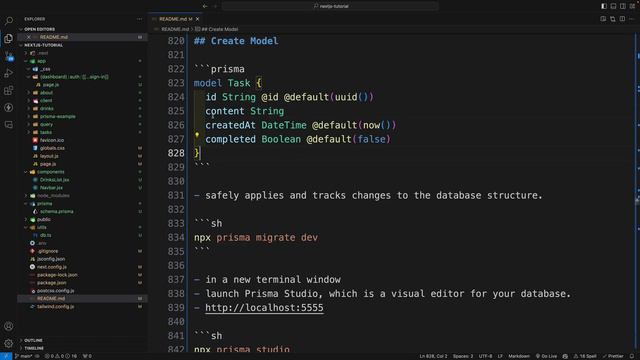Click the remote window indicator in status bar
The height and width of the screenshot is (360, 640).
coord(6,356)
